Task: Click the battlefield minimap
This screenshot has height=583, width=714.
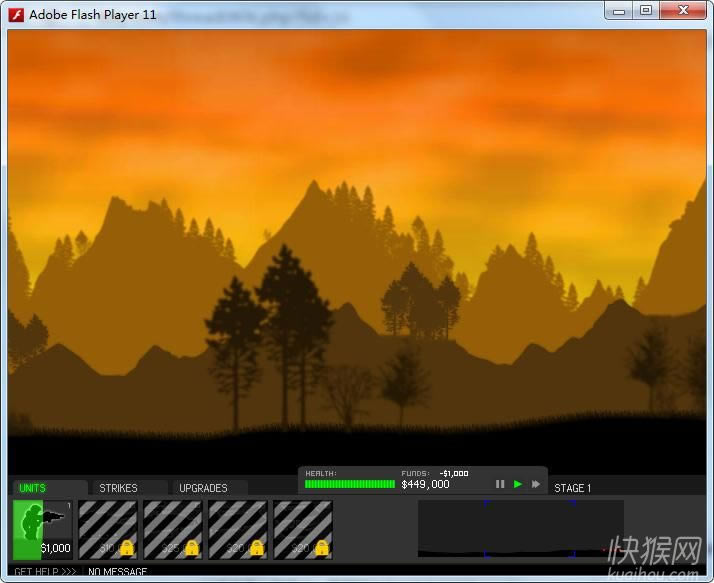Action: point(520,528)
